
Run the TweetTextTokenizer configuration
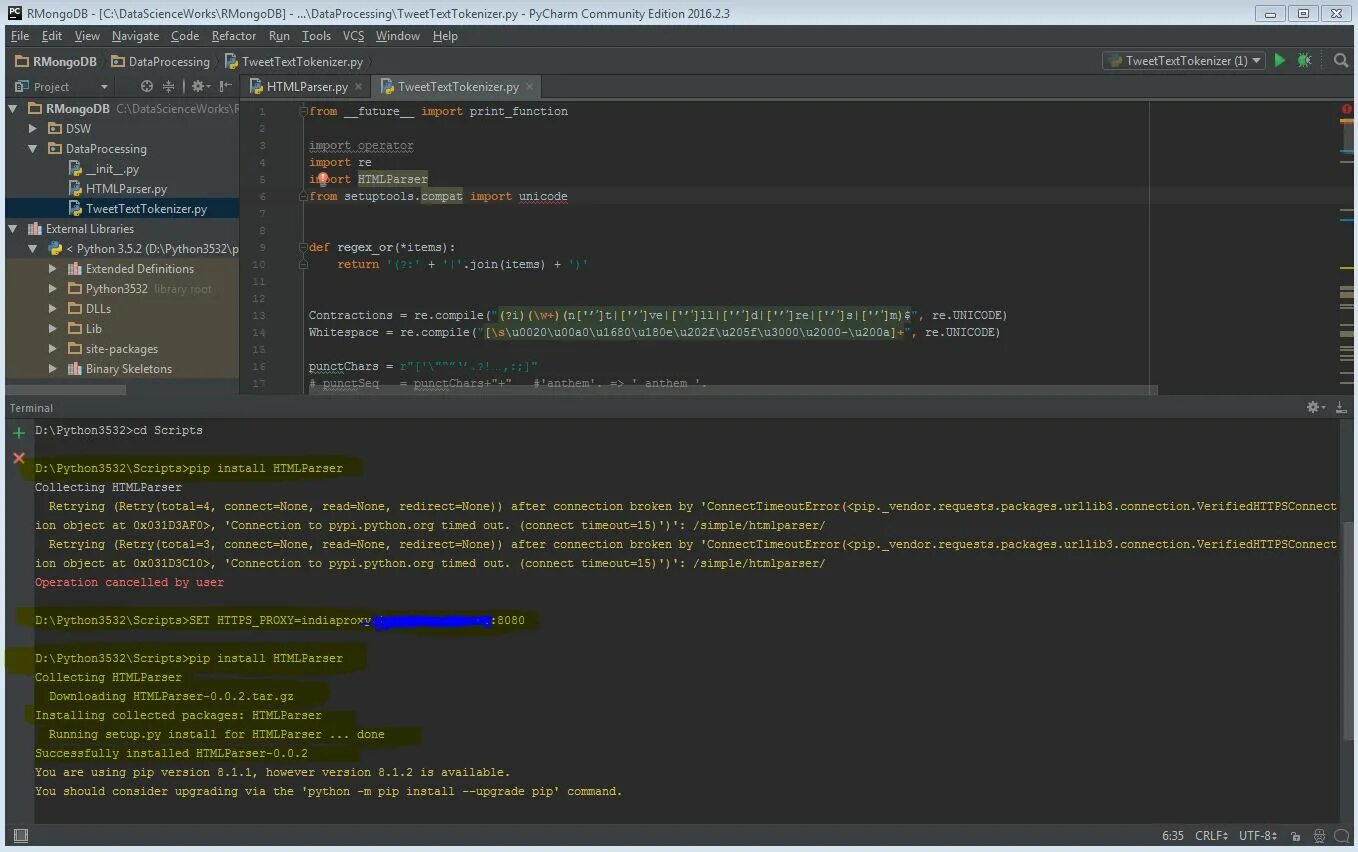point(1279,60)
